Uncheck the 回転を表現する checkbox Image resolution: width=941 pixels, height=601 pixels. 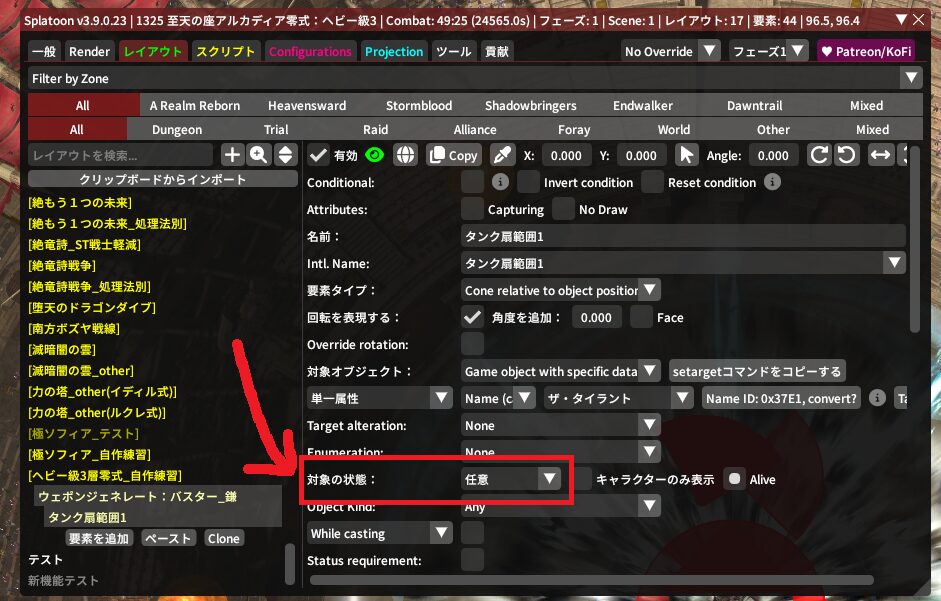pyautogui.click(x=472, y=317)
